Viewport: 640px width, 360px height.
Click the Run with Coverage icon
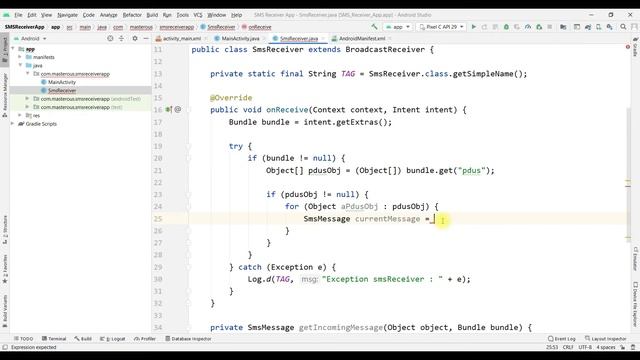click(x=517, y=27)
